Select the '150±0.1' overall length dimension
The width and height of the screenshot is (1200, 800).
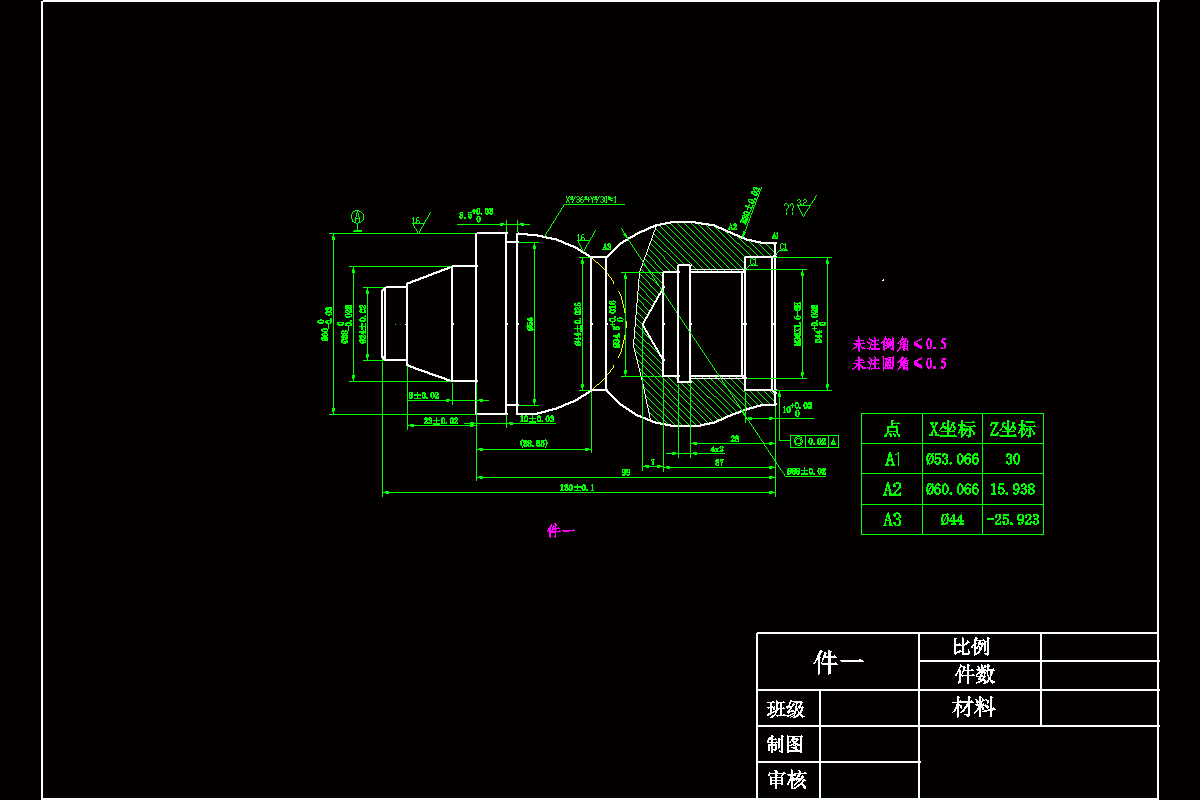(577, 487)
